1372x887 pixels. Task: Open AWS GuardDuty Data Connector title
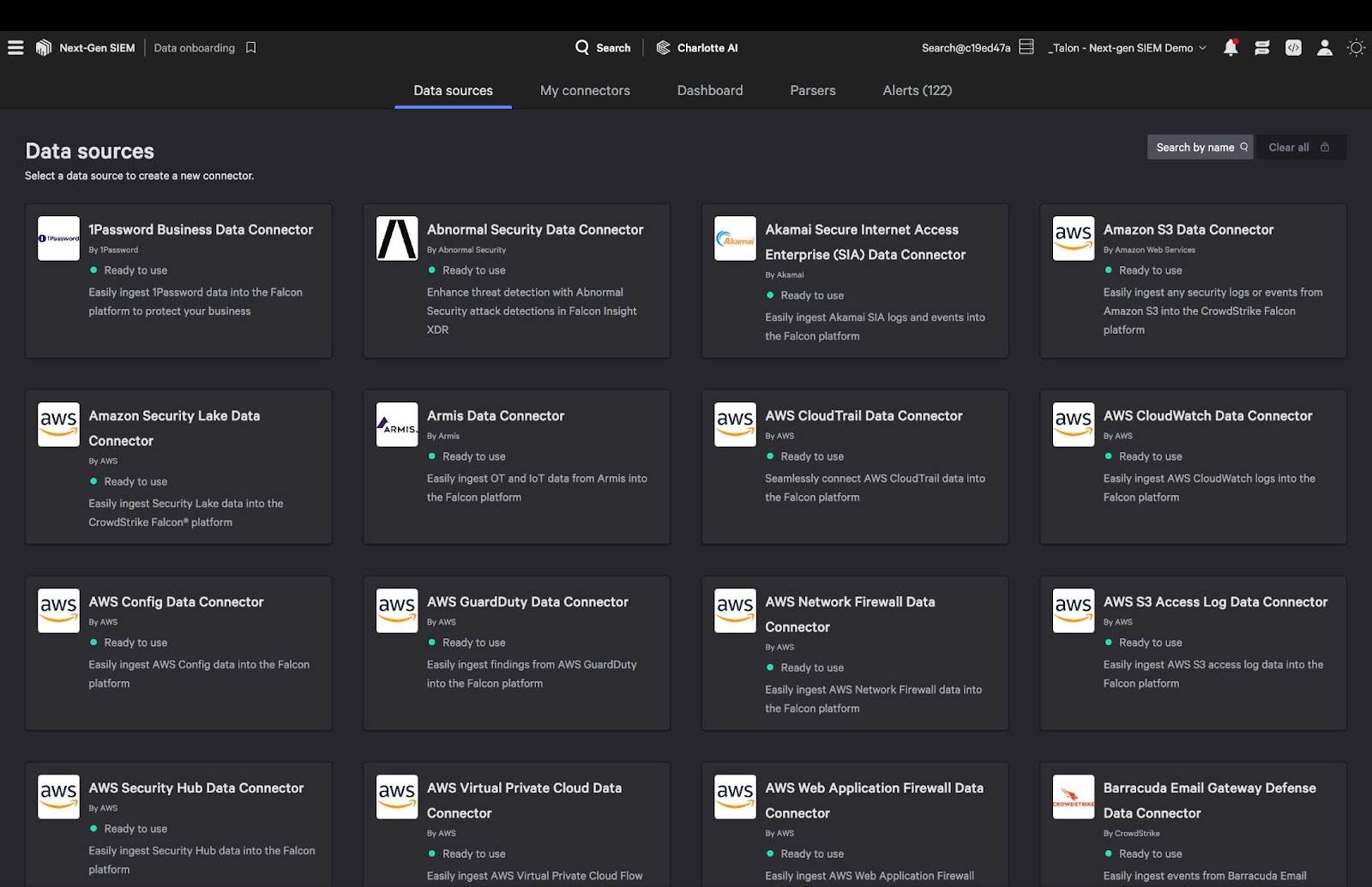(527, 602)
